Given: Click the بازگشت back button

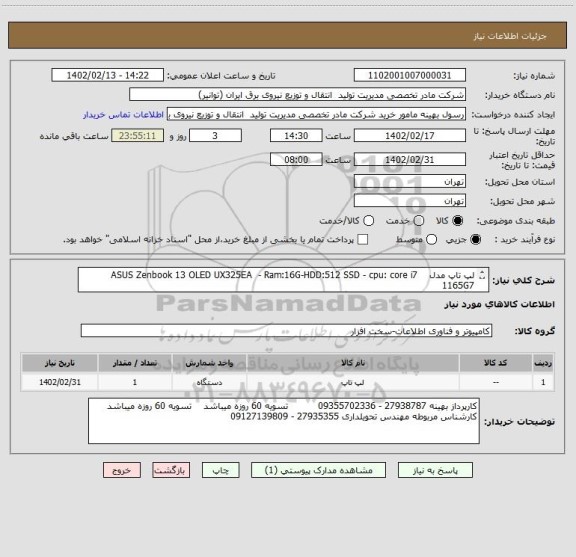Looking at the screenshot, I should click(x=171, y=470).
